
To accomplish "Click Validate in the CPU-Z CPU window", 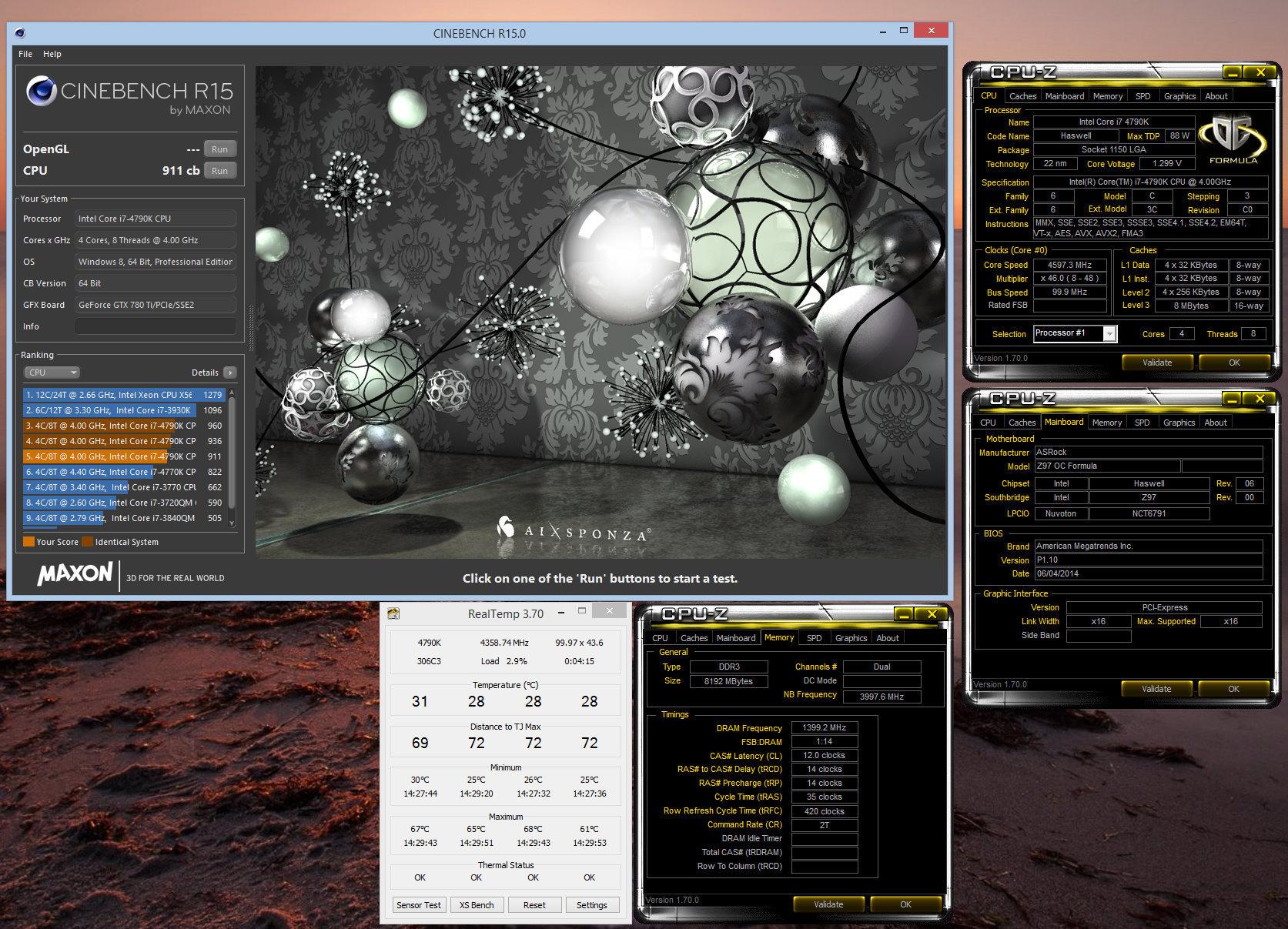I will coord(1157,363).
